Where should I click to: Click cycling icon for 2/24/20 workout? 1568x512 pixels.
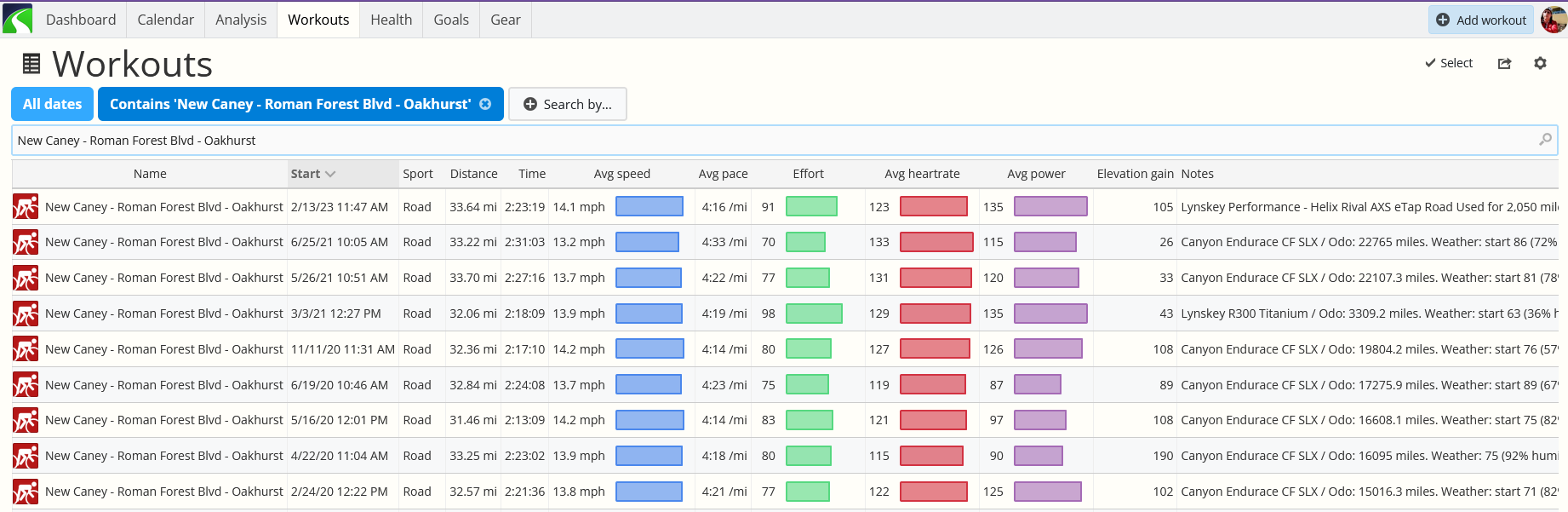click(26, 492)
